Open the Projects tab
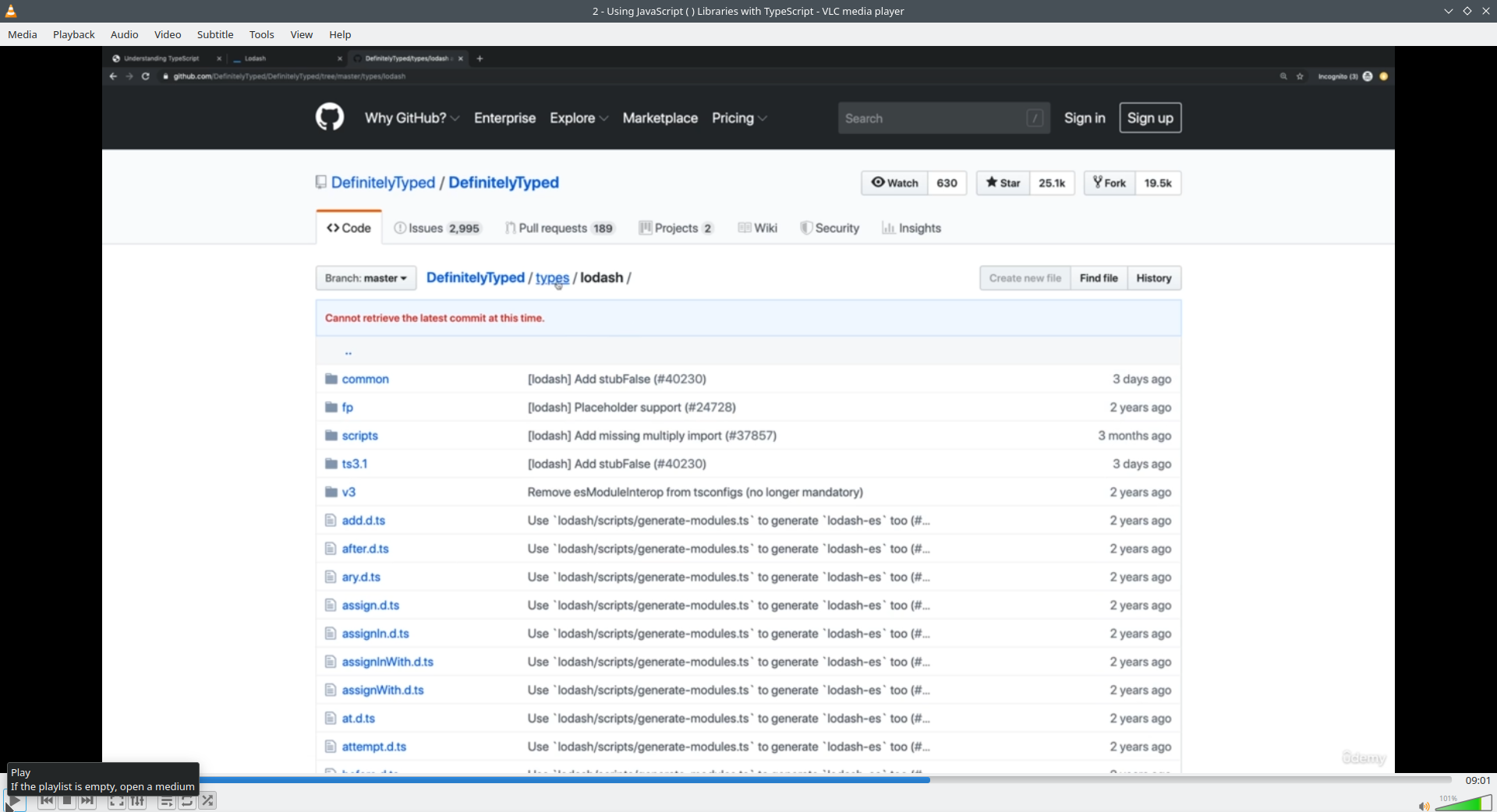The height and width of the screenshot is (812, 1497). point(675,228)
